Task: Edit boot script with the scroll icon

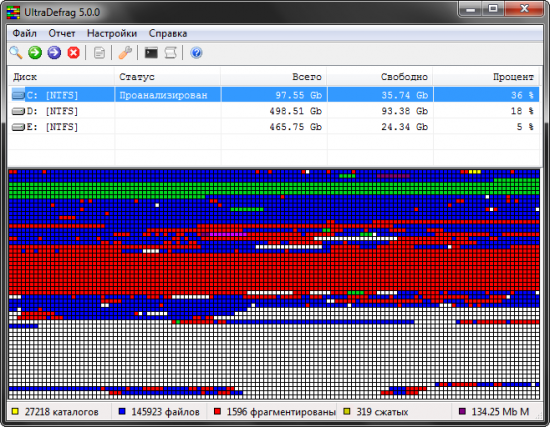Action: tap(170, 53)
